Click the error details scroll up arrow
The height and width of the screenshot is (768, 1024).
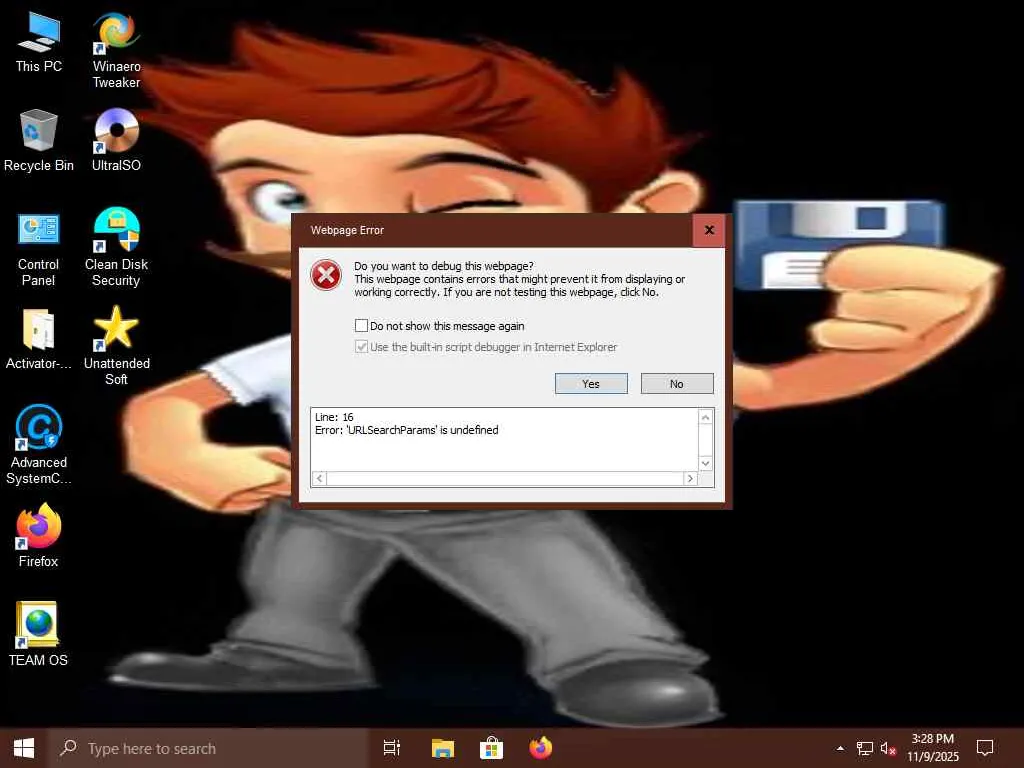pos(705,417)
